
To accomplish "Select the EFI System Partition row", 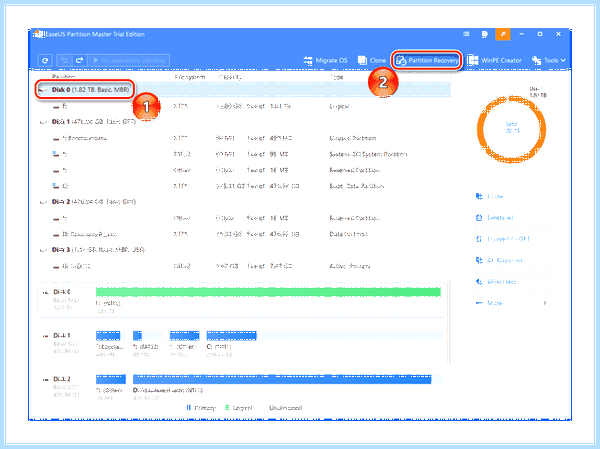I will pos(243,154).
